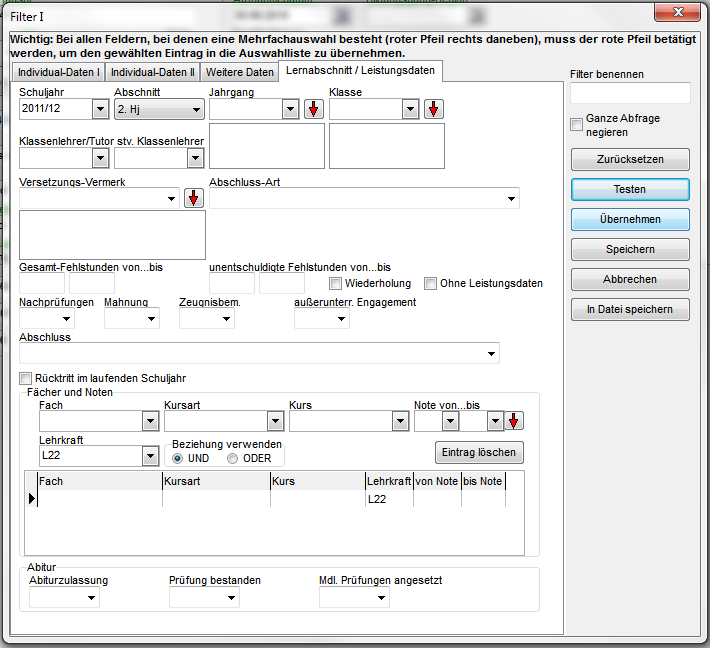The height and width of the screenshot is (648, 710).
Task: Tick Rücktritt im laufenden Schuljahr
Action: [26, 378]
